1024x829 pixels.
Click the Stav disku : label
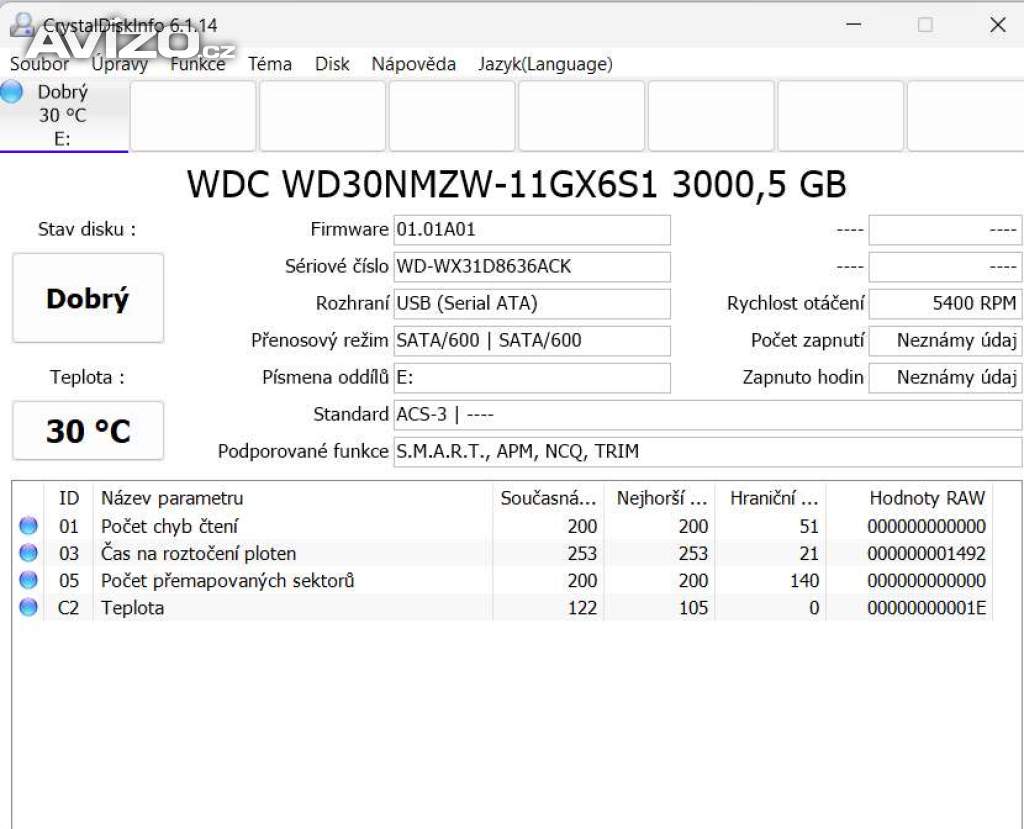tap(87, 229)
